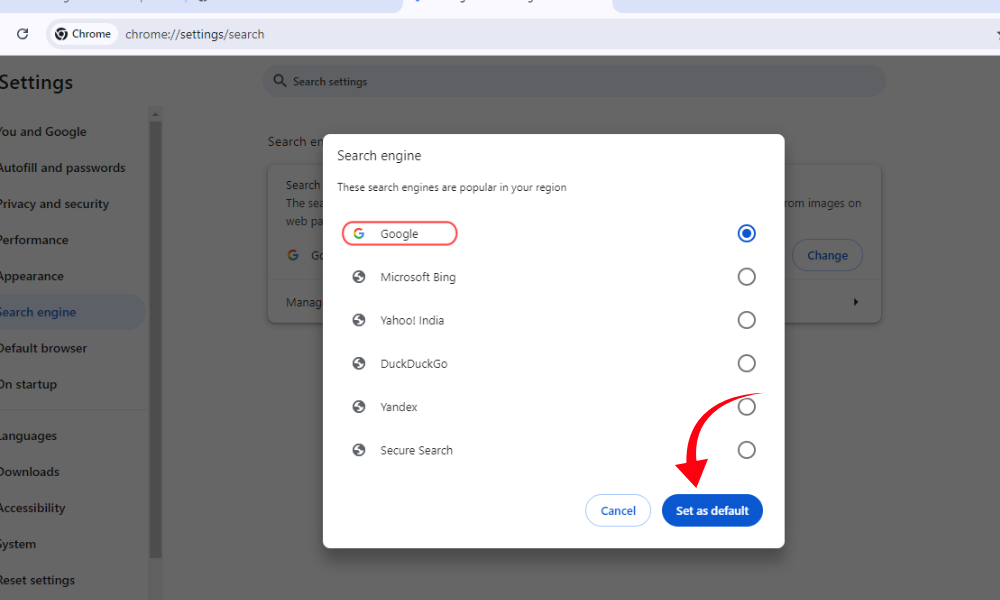Click the magnifier icon in Search settings

(x=279, y=80)
